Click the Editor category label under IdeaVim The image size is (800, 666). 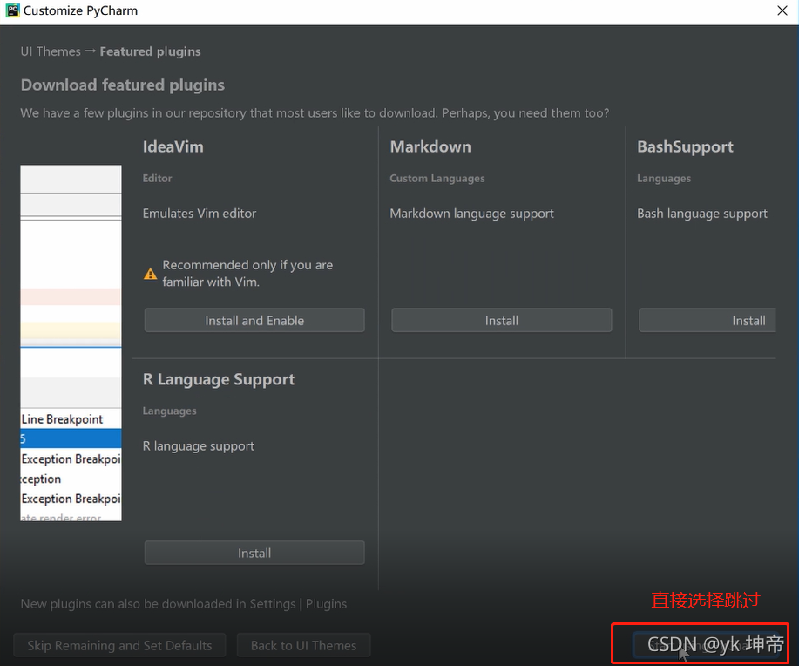(x=158, y=178)
